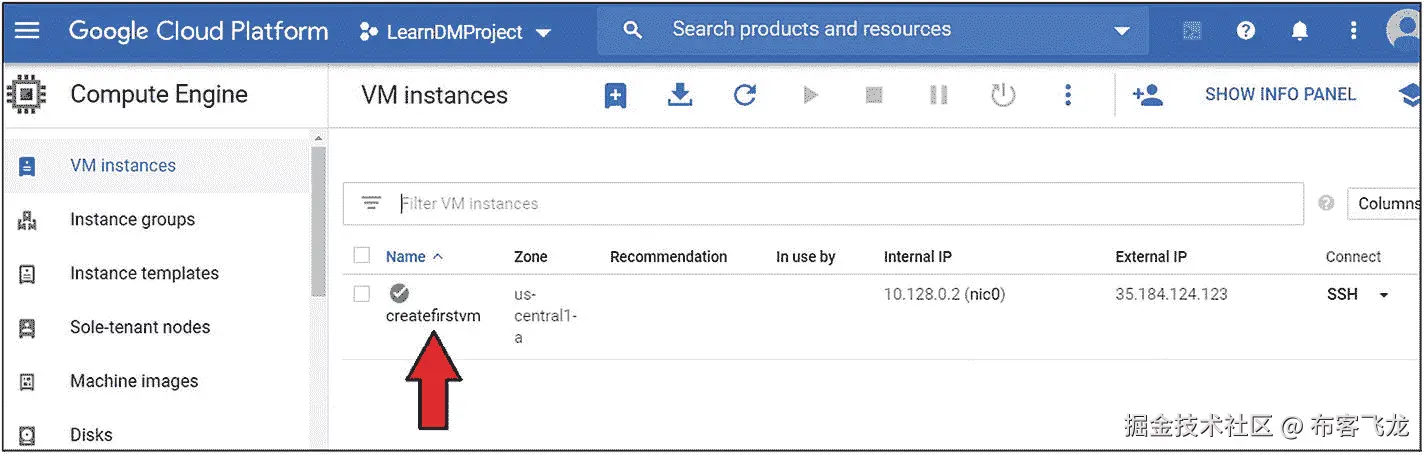Expand the SSH connect dropdown arrow
The width and height of the screenshot is (1425, 455).
pos(1384,295)
